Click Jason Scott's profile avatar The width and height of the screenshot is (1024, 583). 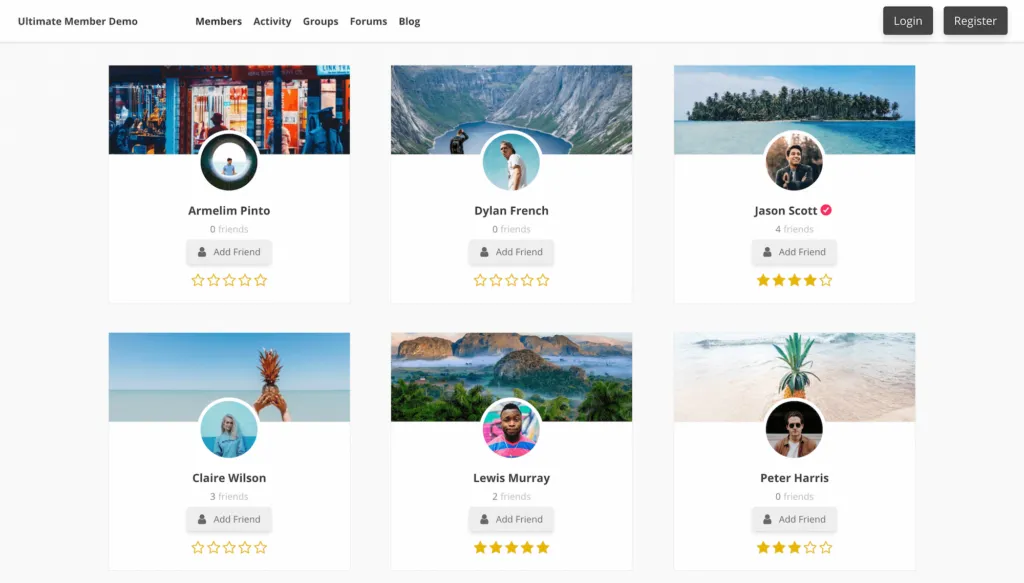coord(794,161)
